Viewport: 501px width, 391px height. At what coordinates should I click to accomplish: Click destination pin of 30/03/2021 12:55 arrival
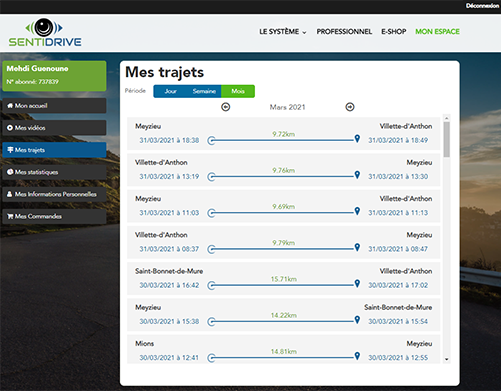pos(357,356)
